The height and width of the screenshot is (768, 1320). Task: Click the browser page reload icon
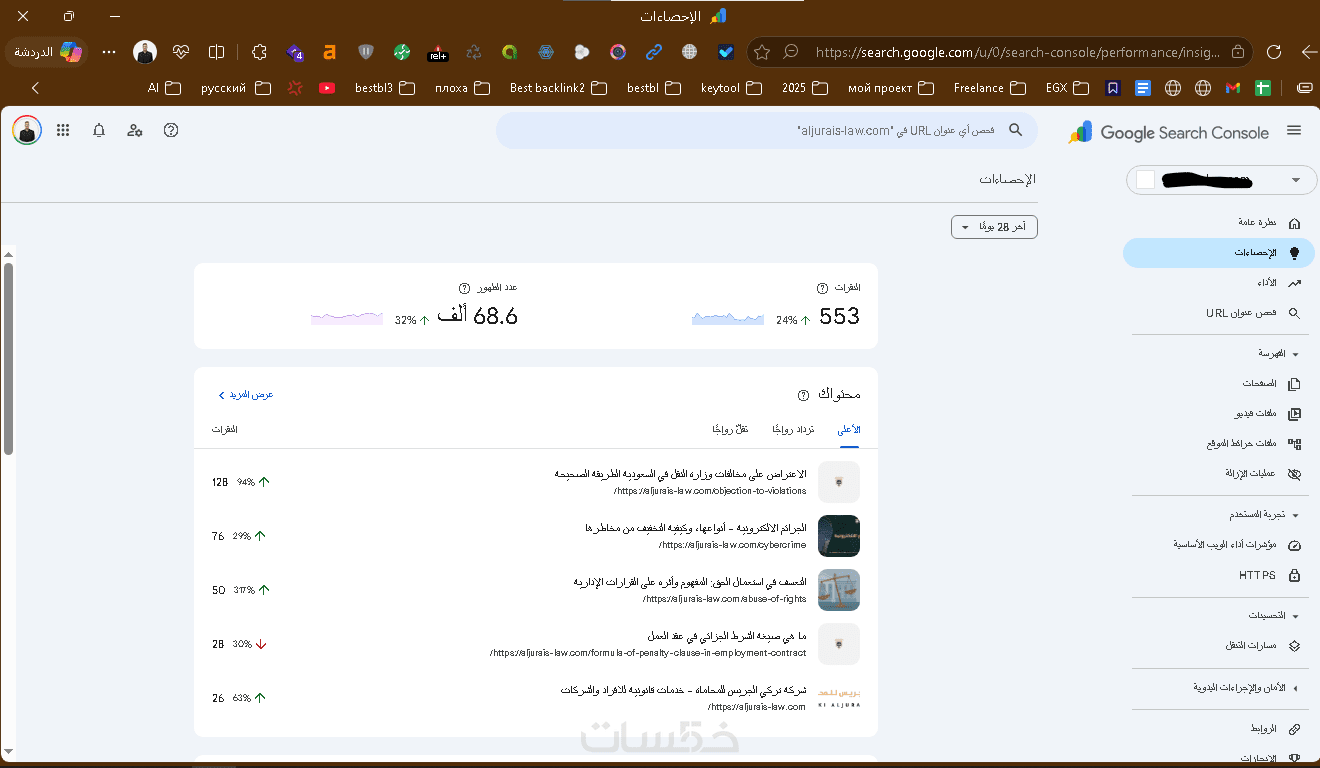pos(1274,52)
